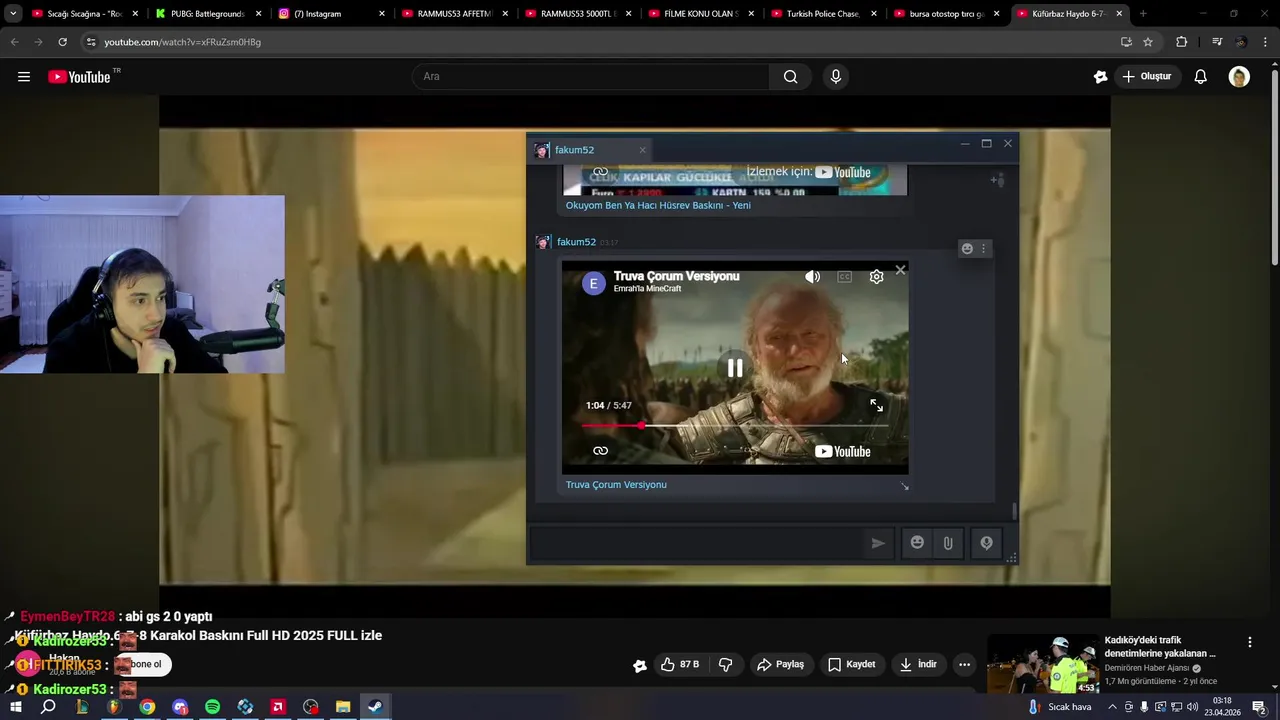The image size is (1280, 720).
Task: Click the abone ol subscribe button
Action: [146, 664]
